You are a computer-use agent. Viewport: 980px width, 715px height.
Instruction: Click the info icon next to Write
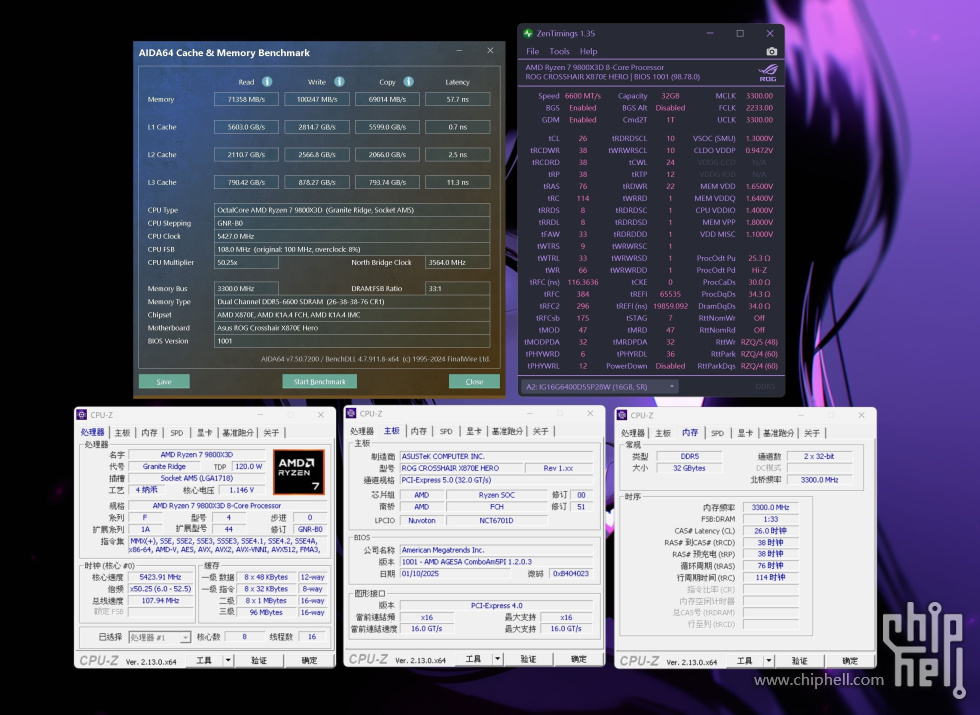(339, 82)
